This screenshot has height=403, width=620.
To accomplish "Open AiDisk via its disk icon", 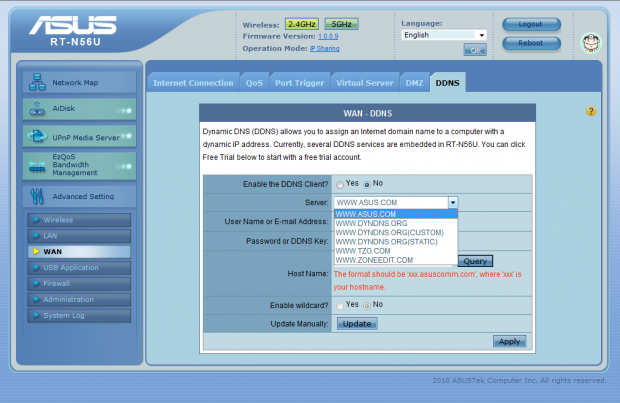I will point(37,109).
